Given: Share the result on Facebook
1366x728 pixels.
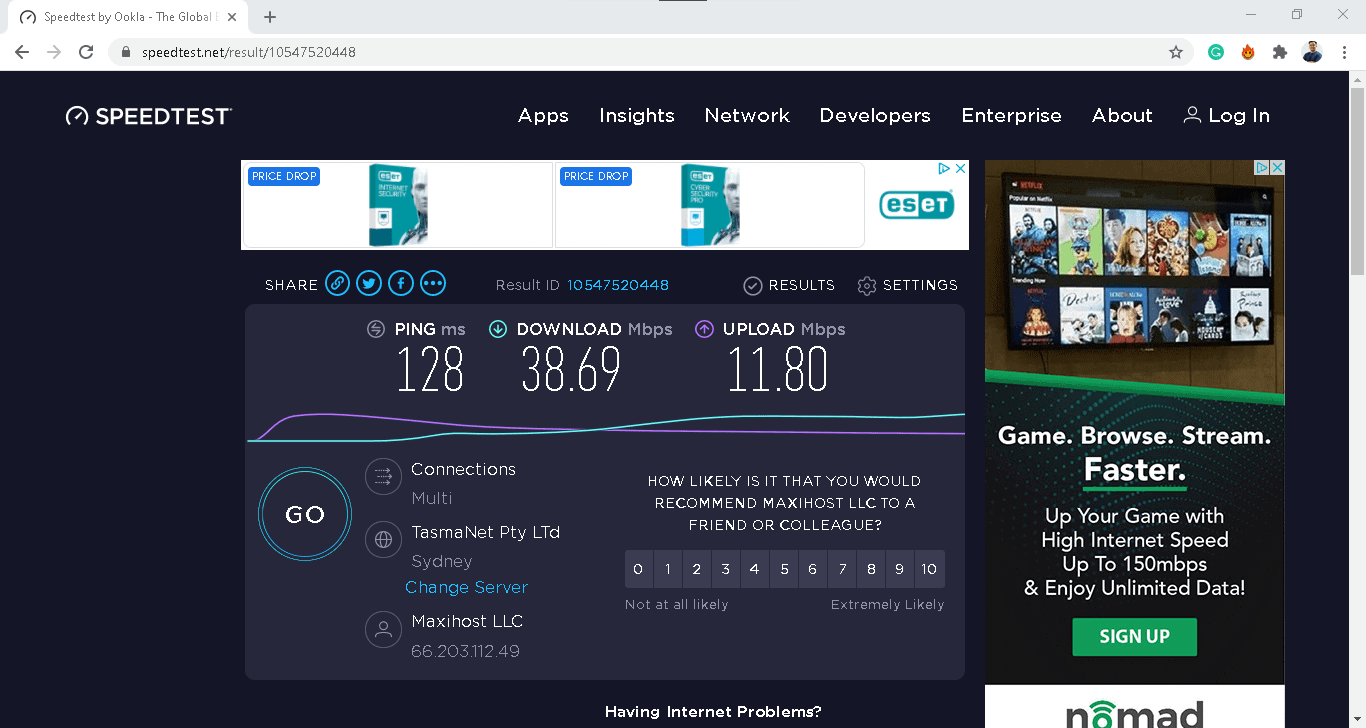Looking at the screenshot, I should (x=401, y=283).
